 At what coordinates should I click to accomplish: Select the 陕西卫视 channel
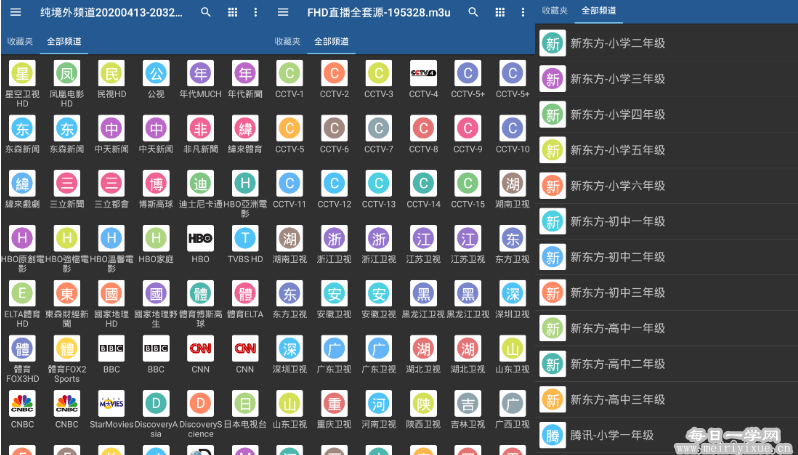coord(423,409)
